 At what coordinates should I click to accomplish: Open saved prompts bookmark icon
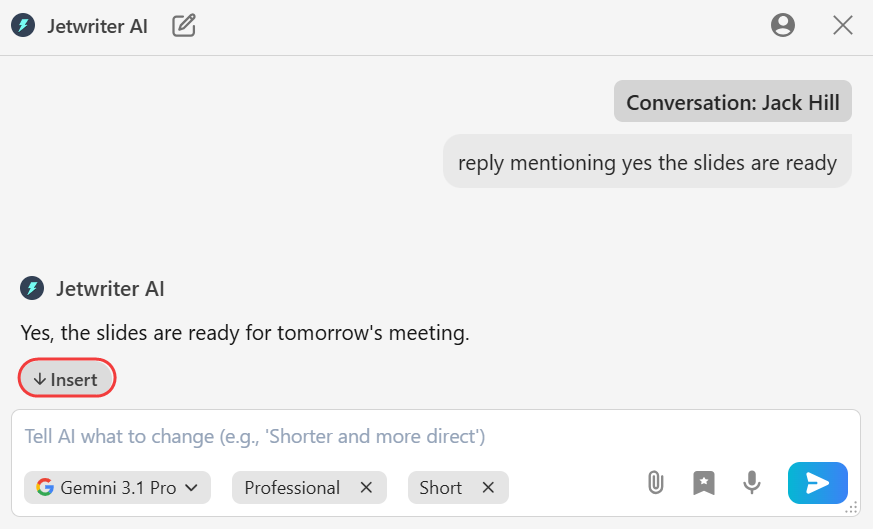(x=704, y=483)
